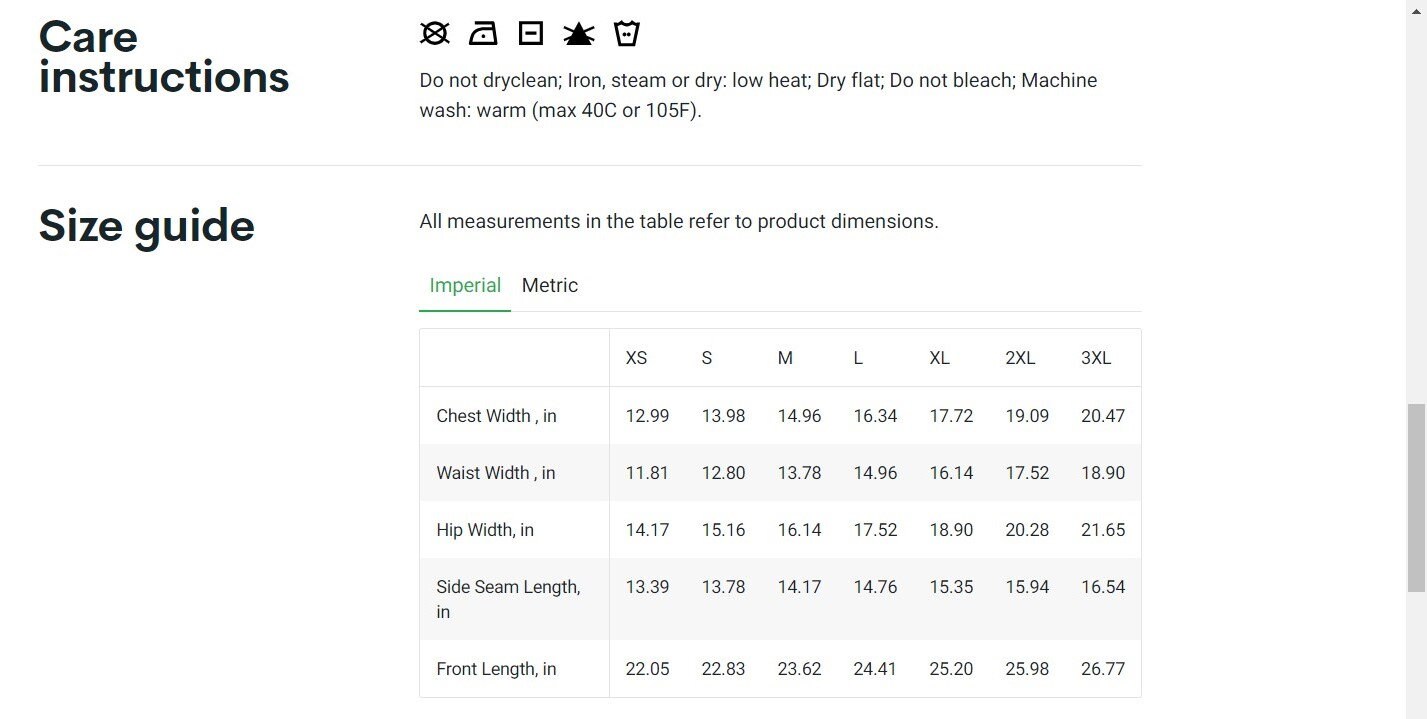Click the 3XL column header
The width and height of the screenshot is (1427, 719).
coord(1096,358)
